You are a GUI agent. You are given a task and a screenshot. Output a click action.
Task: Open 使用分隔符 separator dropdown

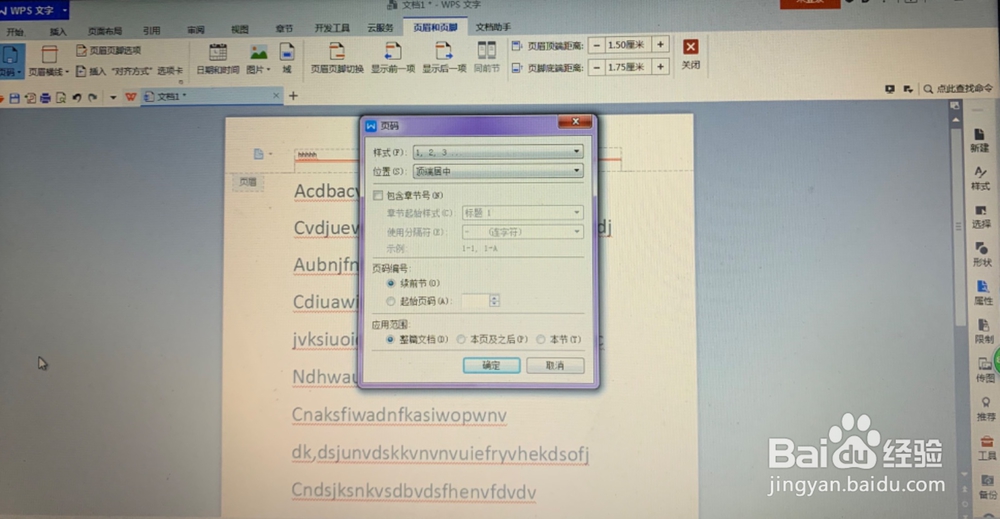pyautogui.click(x=522, y=231)
